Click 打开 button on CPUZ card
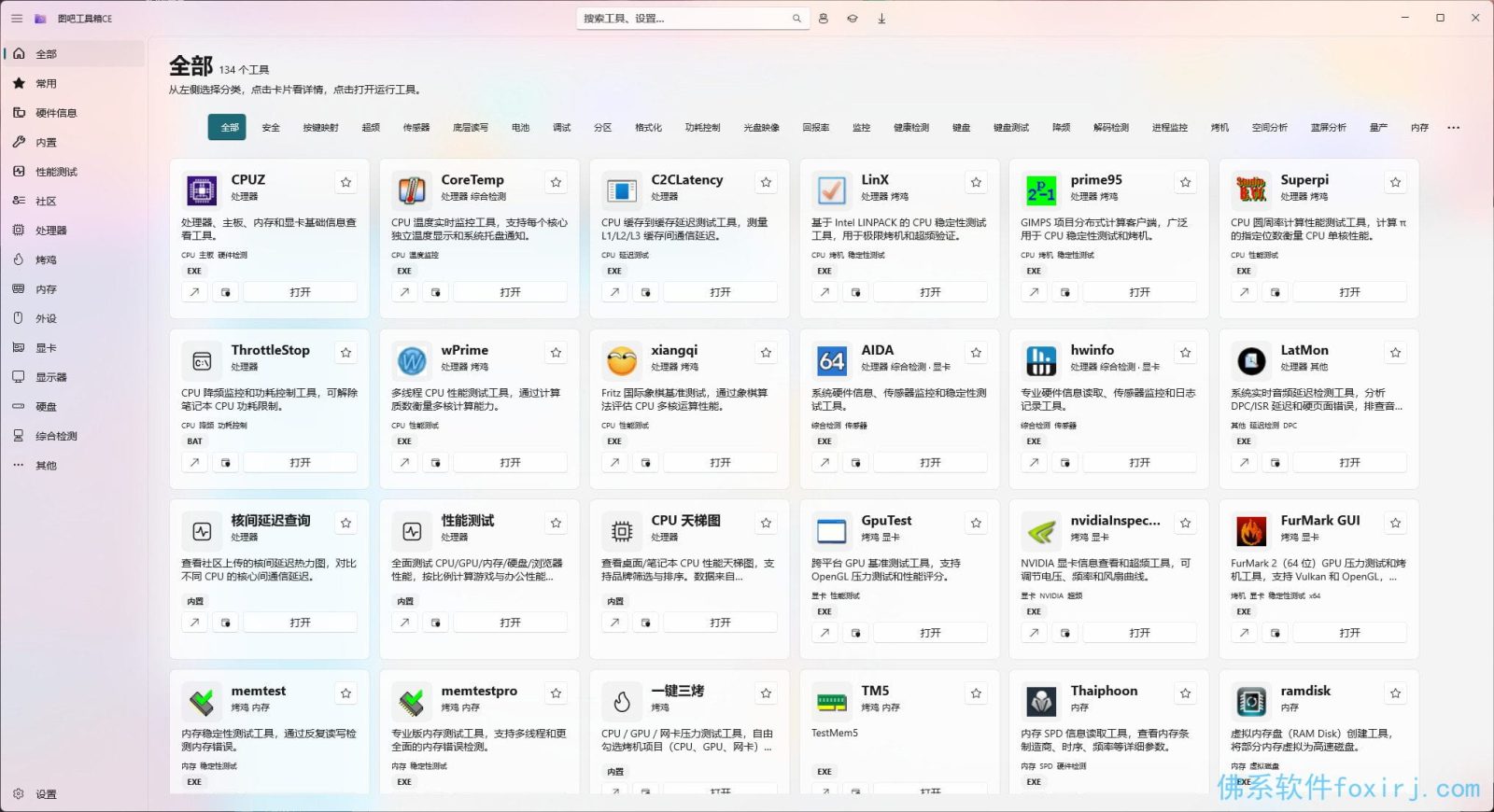 click(x=301, y=292)
